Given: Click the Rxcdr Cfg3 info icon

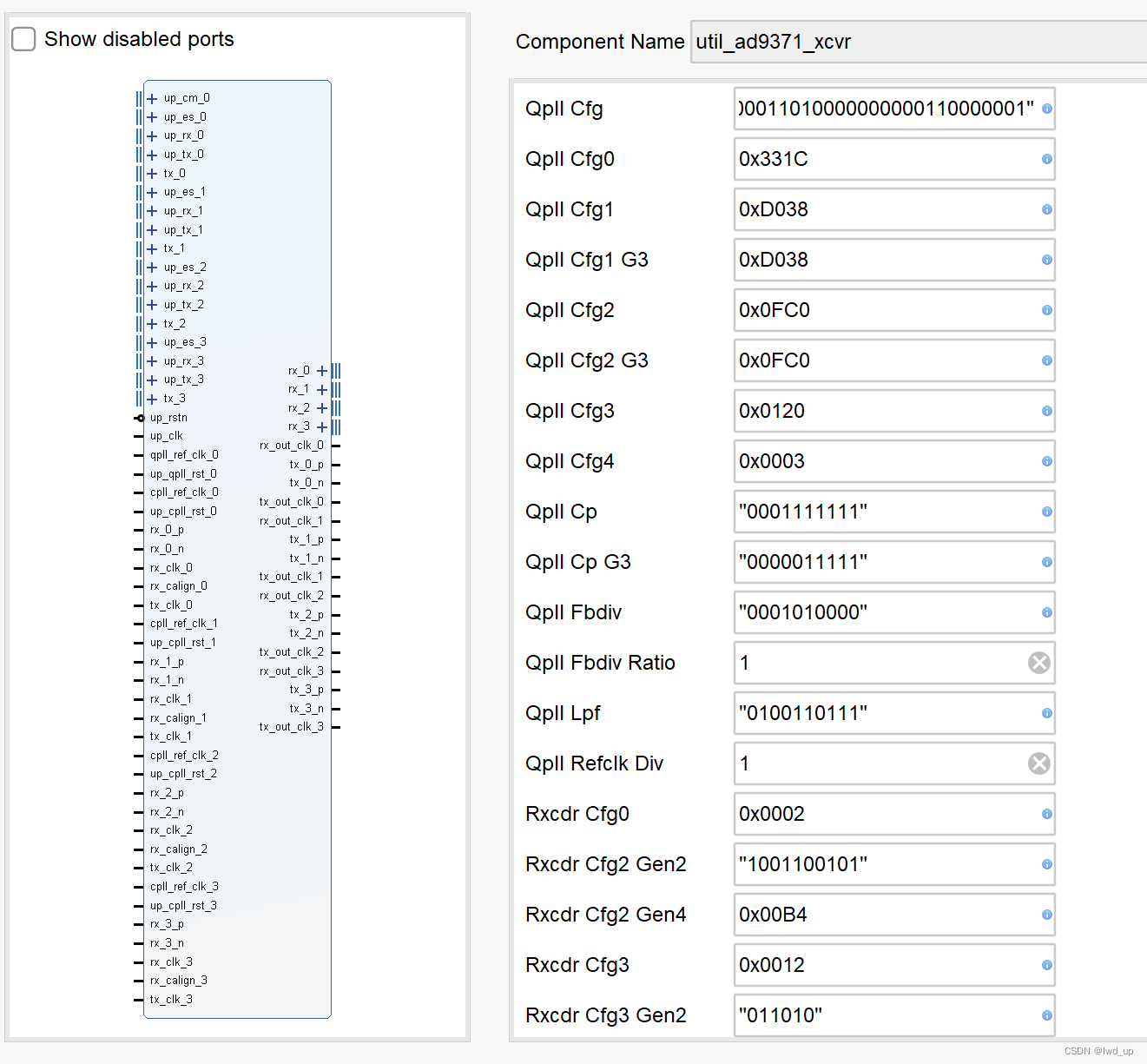Looking at the screenshot, I should pyautogui.click(x=1047, y=965).
